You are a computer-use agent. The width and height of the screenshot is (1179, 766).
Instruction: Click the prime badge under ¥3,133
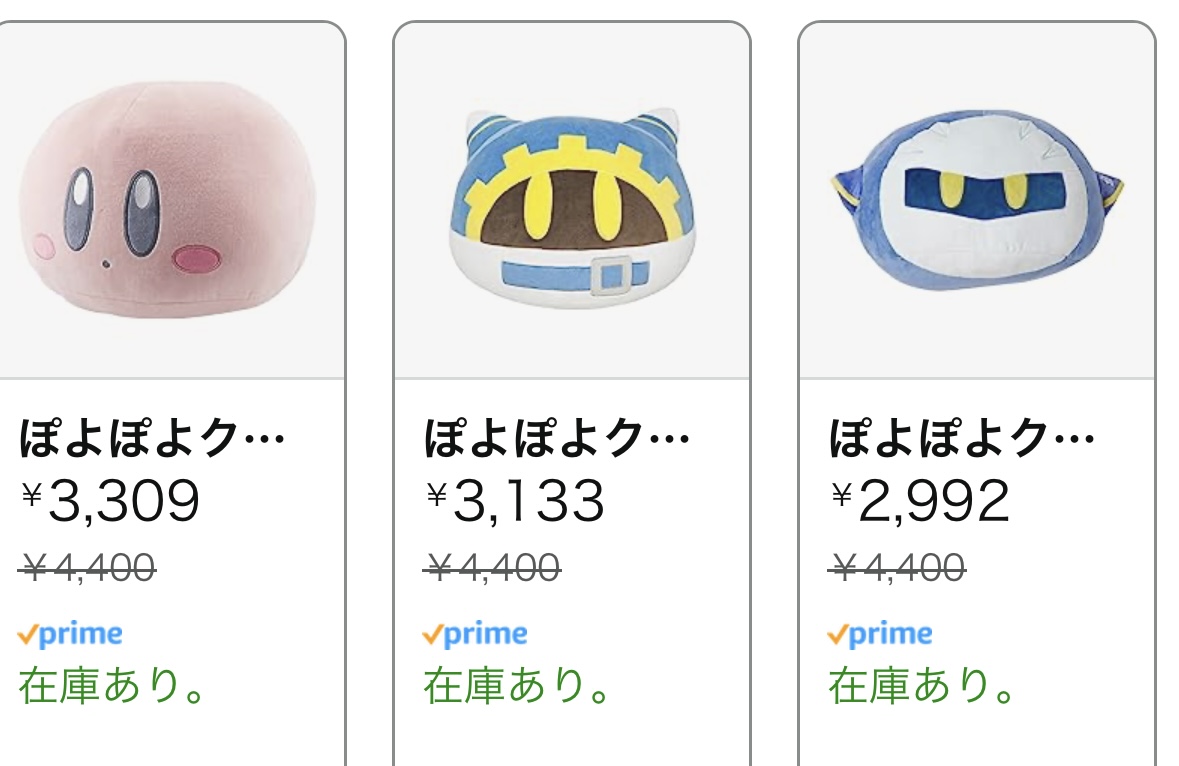click(x=476, y=634)
